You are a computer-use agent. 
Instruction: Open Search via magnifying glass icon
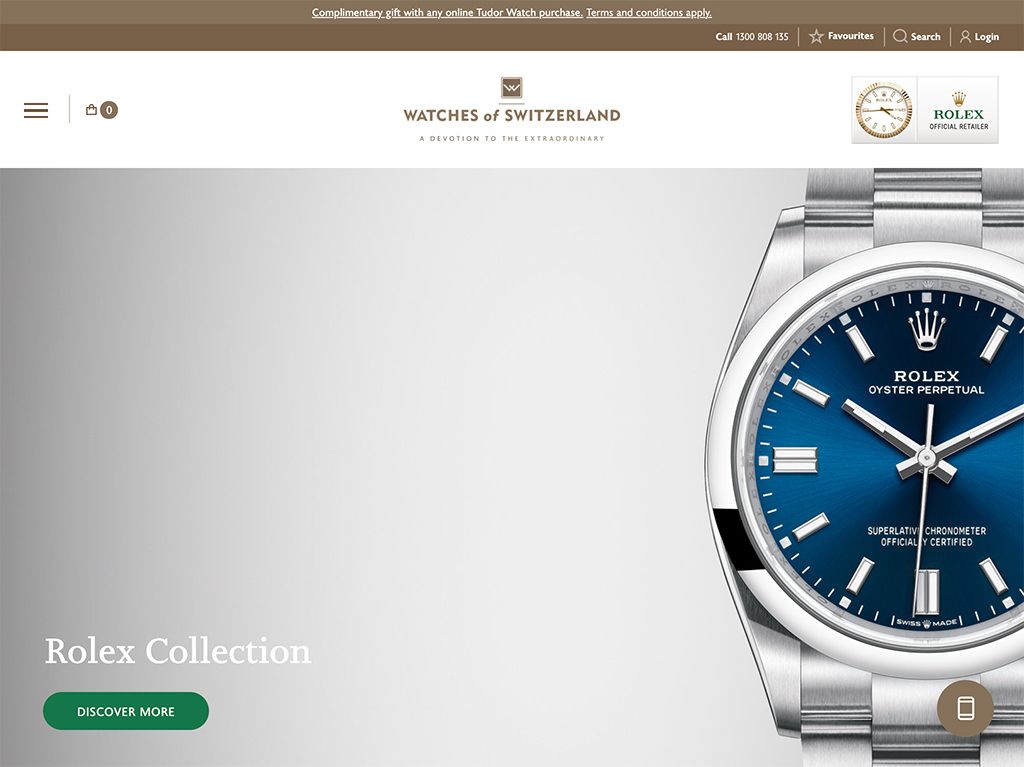point(900,37)
